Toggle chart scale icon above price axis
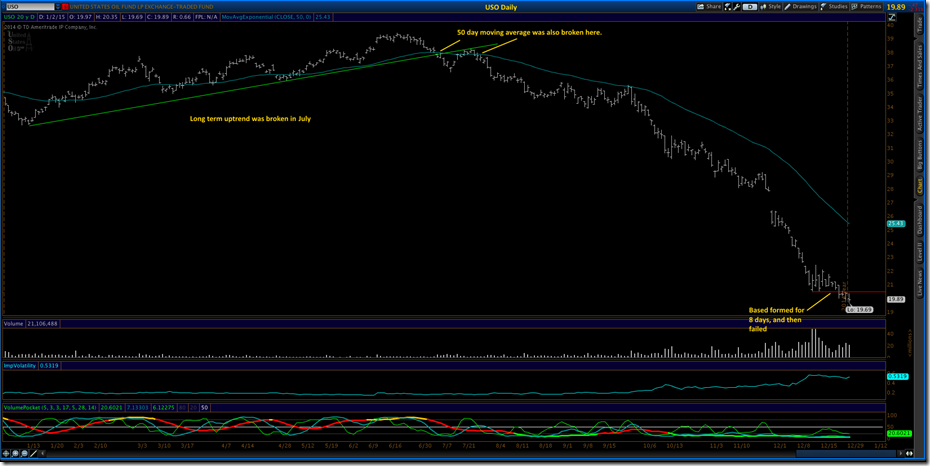This screenshot has width=930, height=466. (892, 17)
